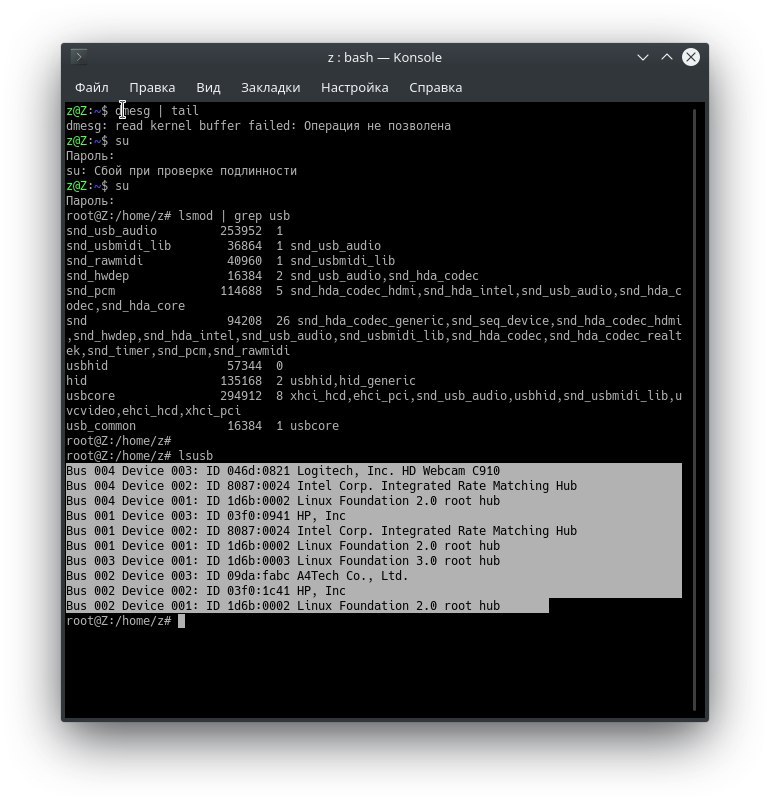Image resolution: width=770 pixels, height=801 pixels.
Task: Open the Справка menu
Action: tap(436, 87)
